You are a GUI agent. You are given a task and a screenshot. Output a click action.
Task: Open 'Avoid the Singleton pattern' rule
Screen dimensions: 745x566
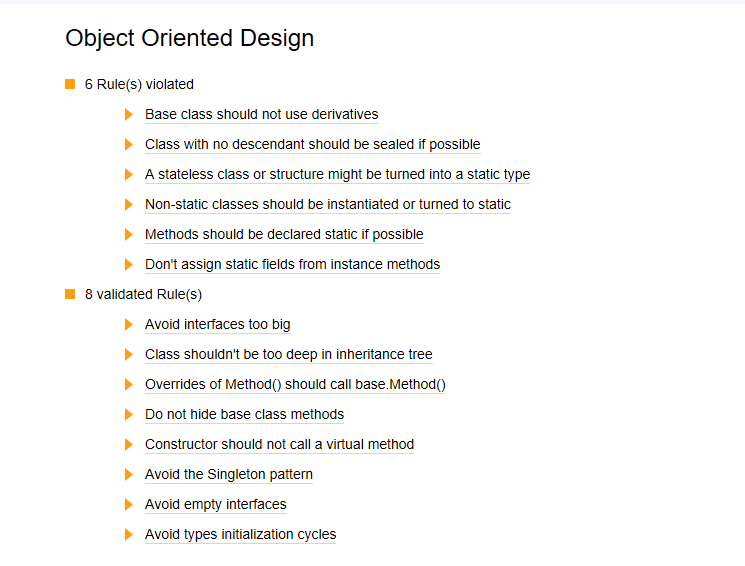(229, 474)
